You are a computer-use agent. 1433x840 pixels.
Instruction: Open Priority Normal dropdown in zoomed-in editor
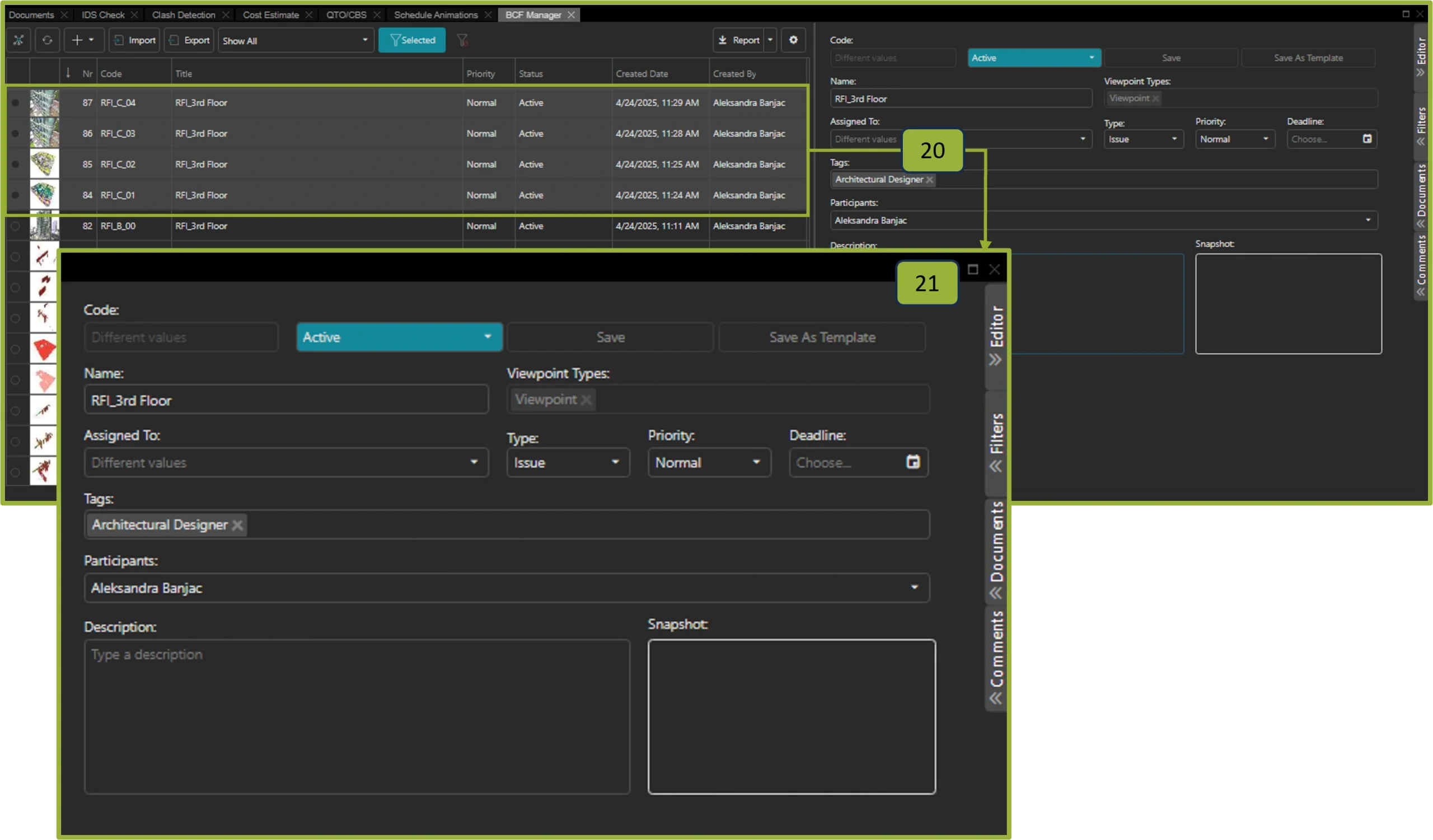(709, 463)
